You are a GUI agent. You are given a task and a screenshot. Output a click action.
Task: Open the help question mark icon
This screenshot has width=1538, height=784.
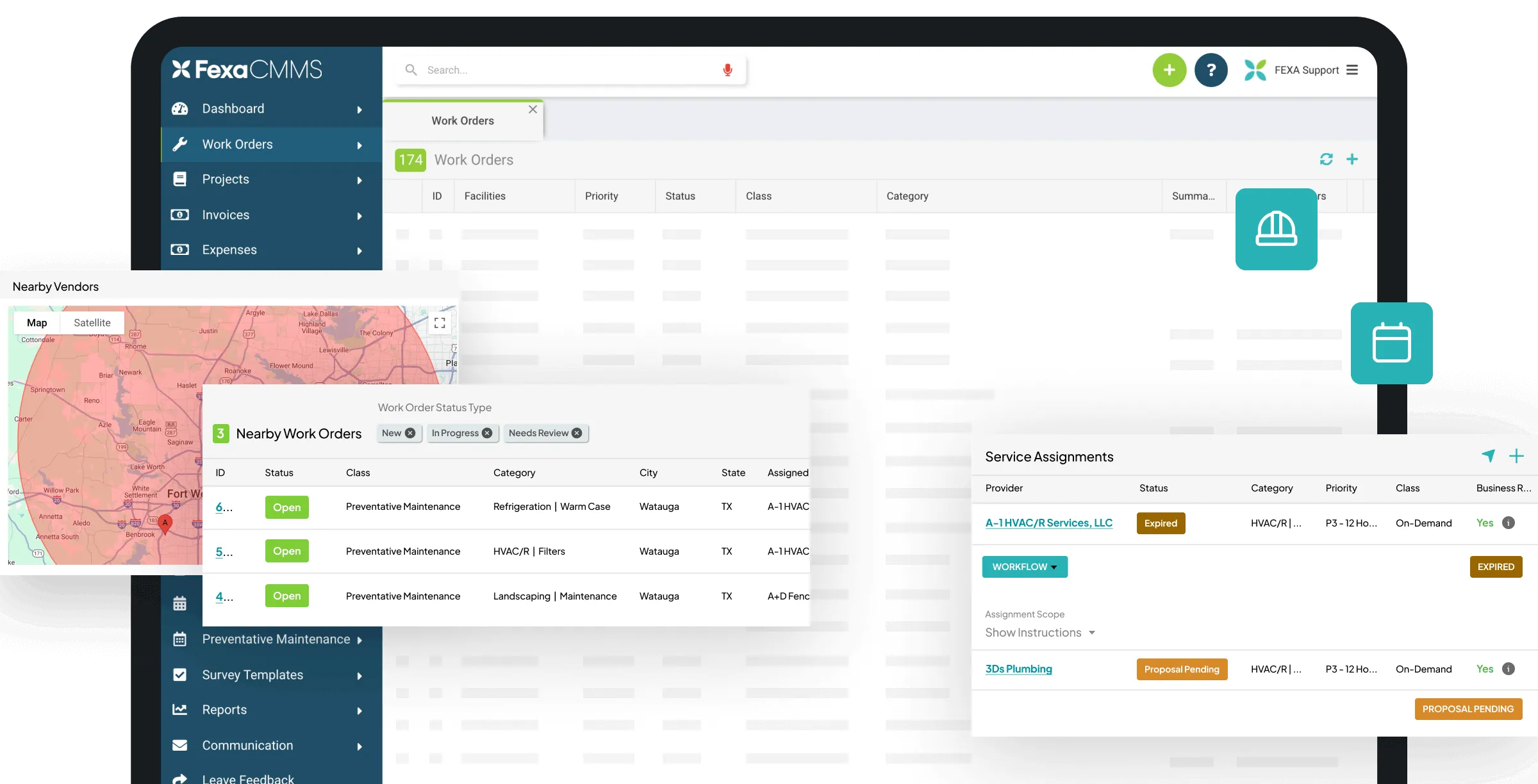pyautogui.click(x=1211, y=70)
